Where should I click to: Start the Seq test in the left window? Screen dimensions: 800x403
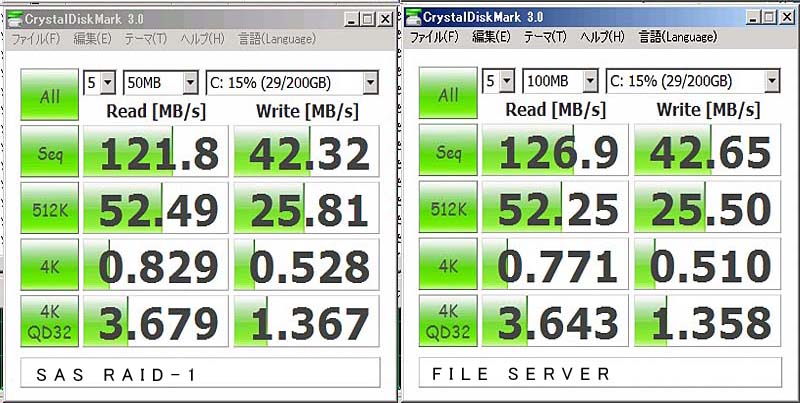click(48, 153)
